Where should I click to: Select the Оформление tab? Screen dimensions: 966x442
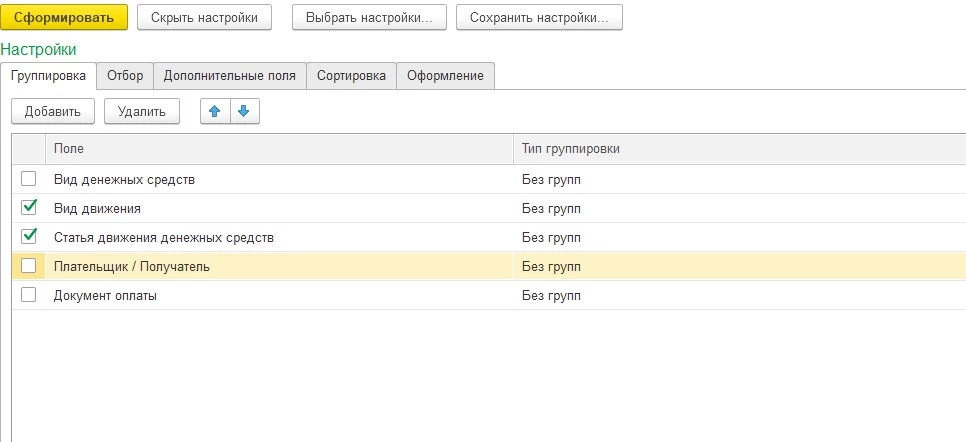pyautogui.click(x=445, y=76)
